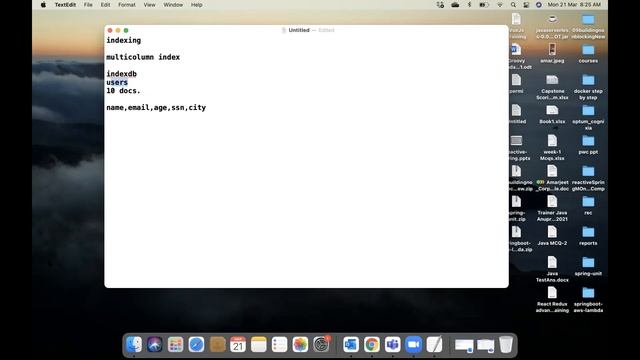Open the Calendar app showing 21
640x360 pixels.
(x=238, y=344)
